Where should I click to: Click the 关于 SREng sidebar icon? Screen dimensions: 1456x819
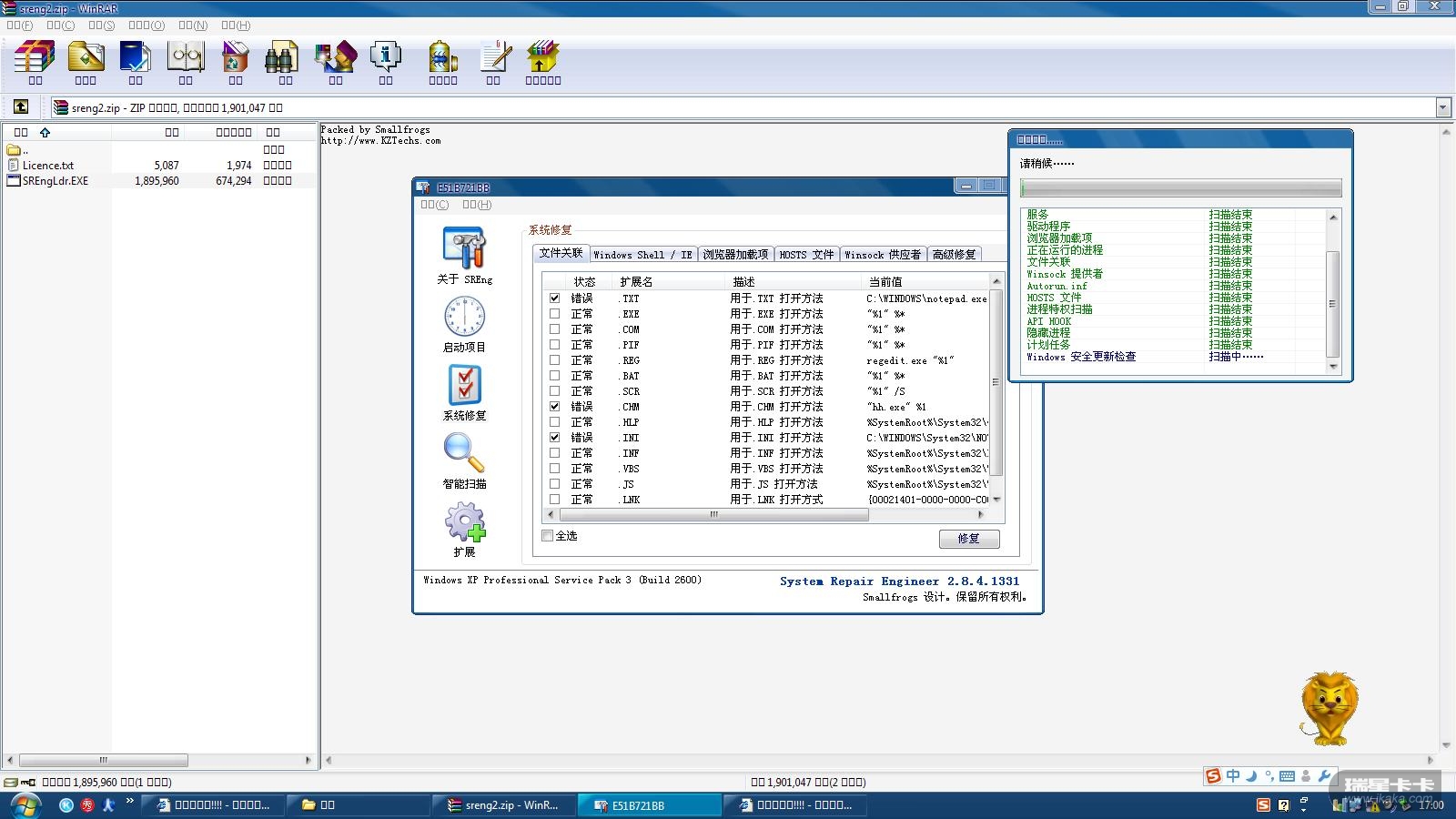464,248
